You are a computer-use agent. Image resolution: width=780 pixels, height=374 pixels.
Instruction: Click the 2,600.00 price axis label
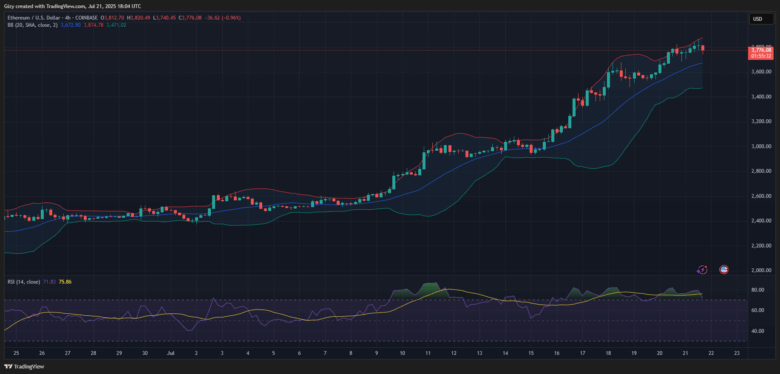click(x=761, y=196)
